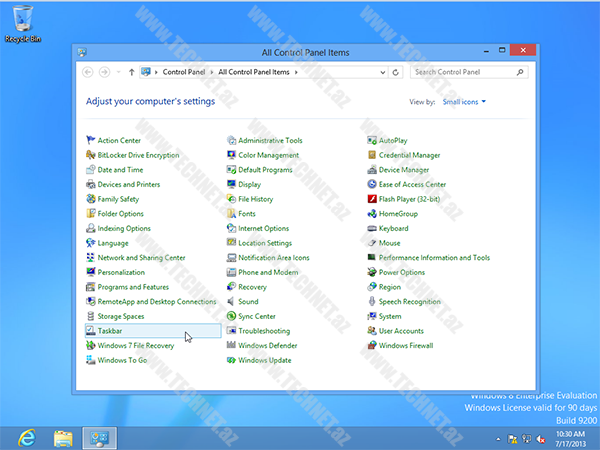Click the Sound speaker icon
The width and height of the screenshot is (600, 450).
(231, 302)
